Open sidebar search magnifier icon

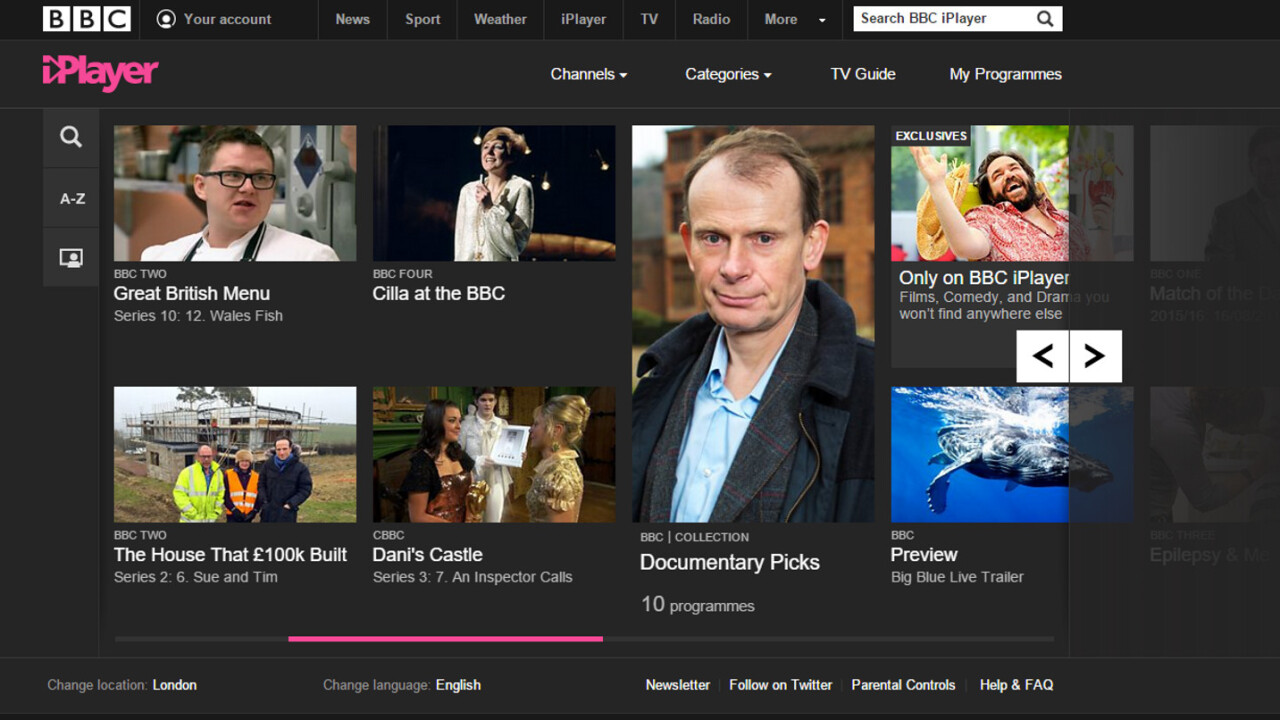[x=71, y=137]
